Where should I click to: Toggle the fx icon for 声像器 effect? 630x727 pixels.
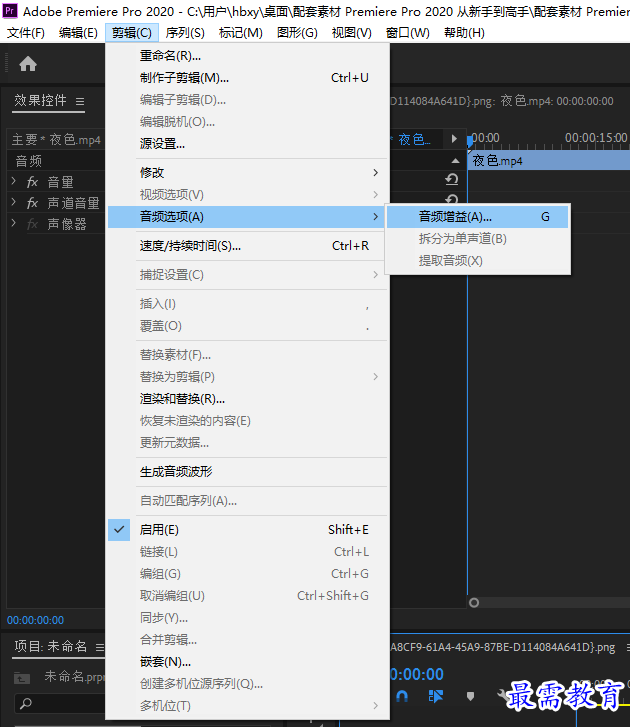(32, 224)
